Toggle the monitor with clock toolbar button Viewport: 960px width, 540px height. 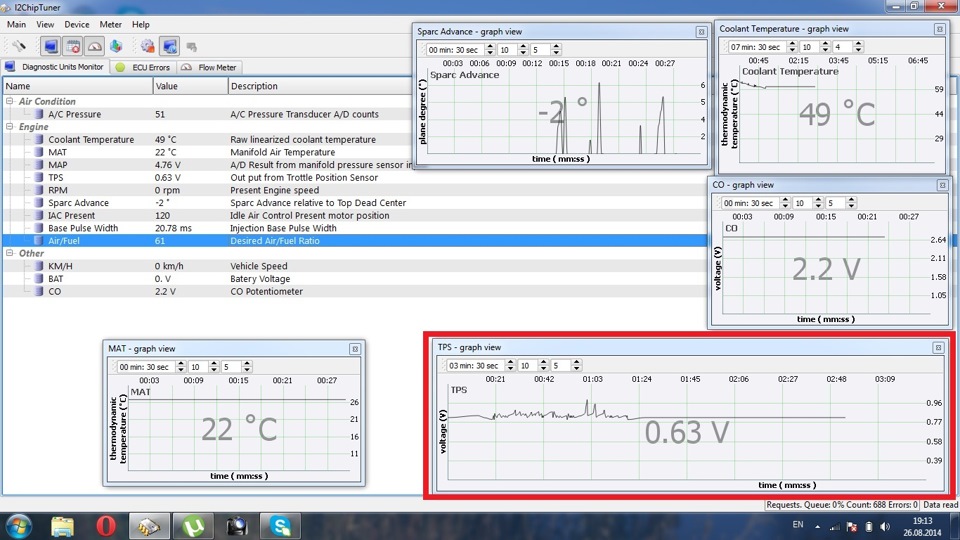(x=170, y=46)
